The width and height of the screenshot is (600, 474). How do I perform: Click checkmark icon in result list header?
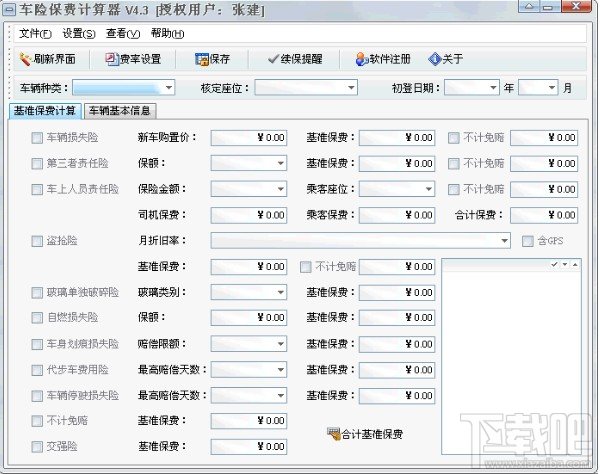coord(554,264)
